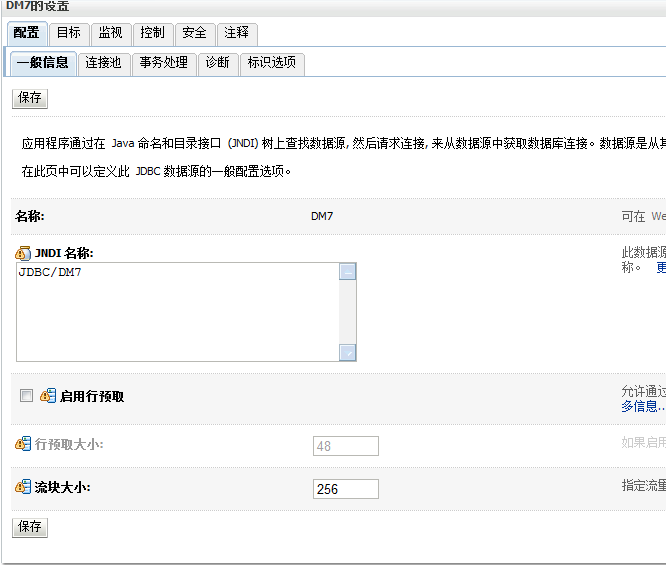
Task: Select the 控制 tab
Action: click(152, 33)
